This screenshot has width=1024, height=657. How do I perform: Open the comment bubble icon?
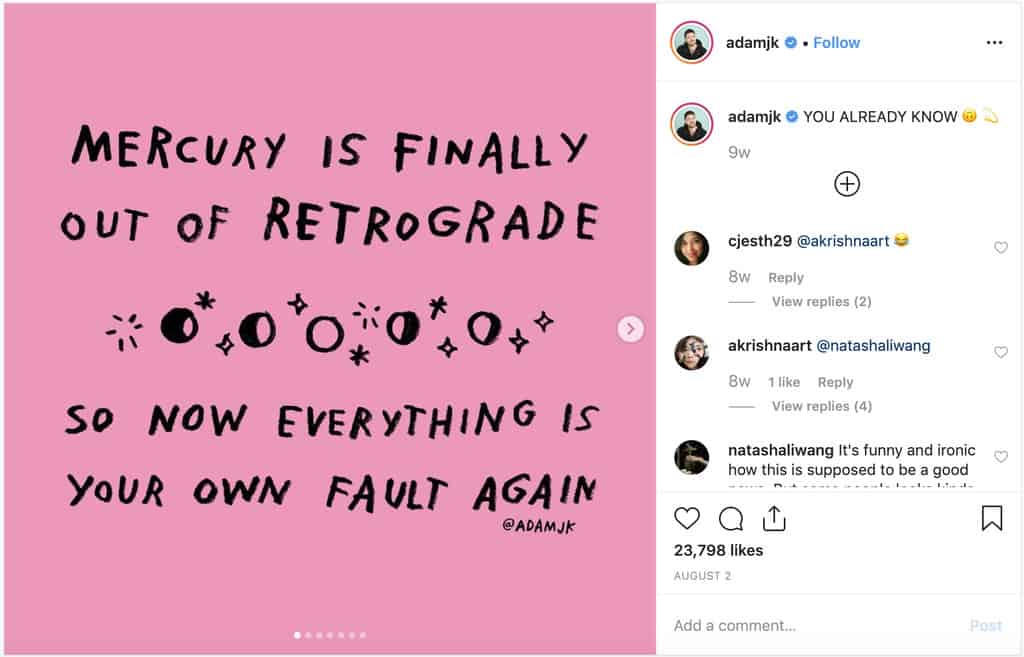click(729, 518)
